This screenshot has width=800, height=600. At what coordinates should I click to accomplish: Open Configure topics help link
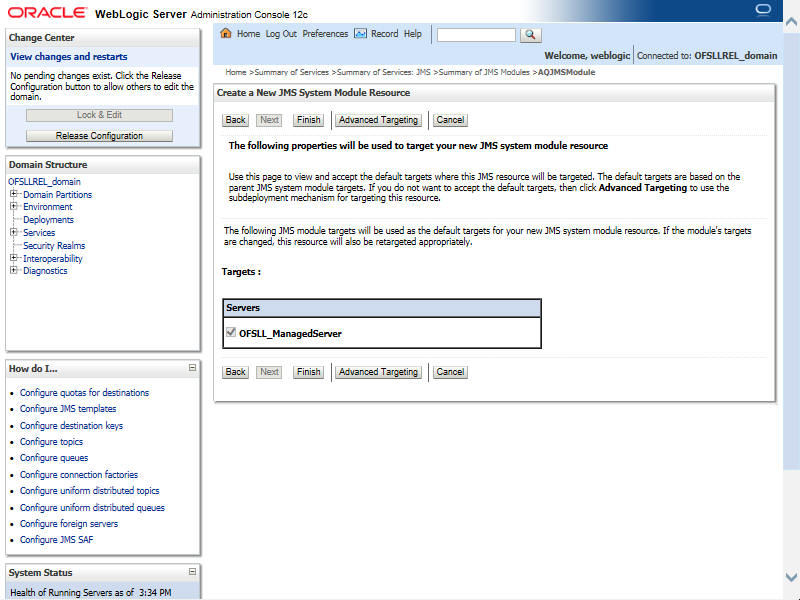(51, 442)
